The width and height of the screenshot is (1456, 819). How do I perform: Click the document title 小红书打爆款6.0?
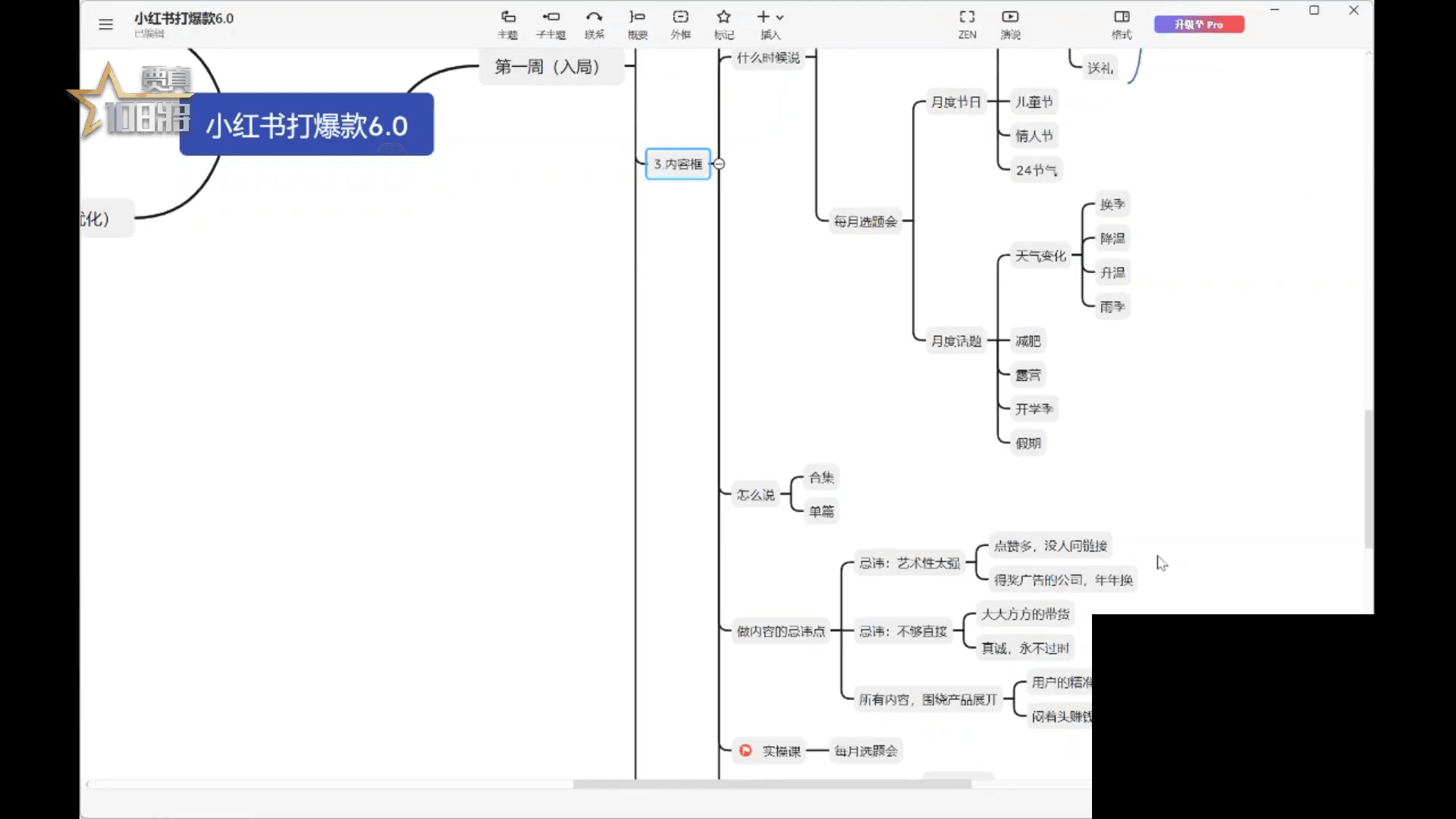click(x=184, y=18)
